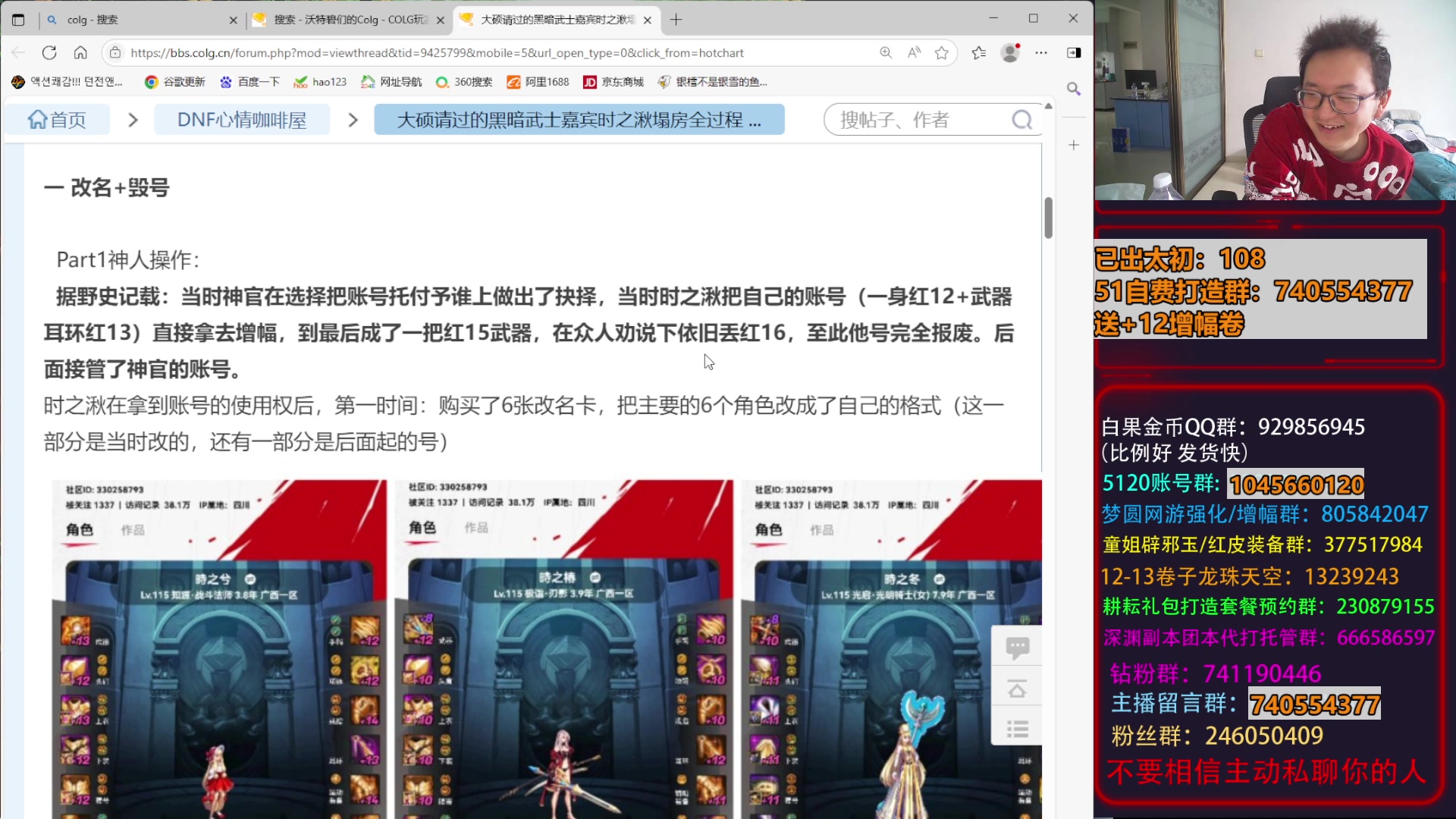
Task: Open the reply comment bubble floating button
Action: coord(1017,647)
